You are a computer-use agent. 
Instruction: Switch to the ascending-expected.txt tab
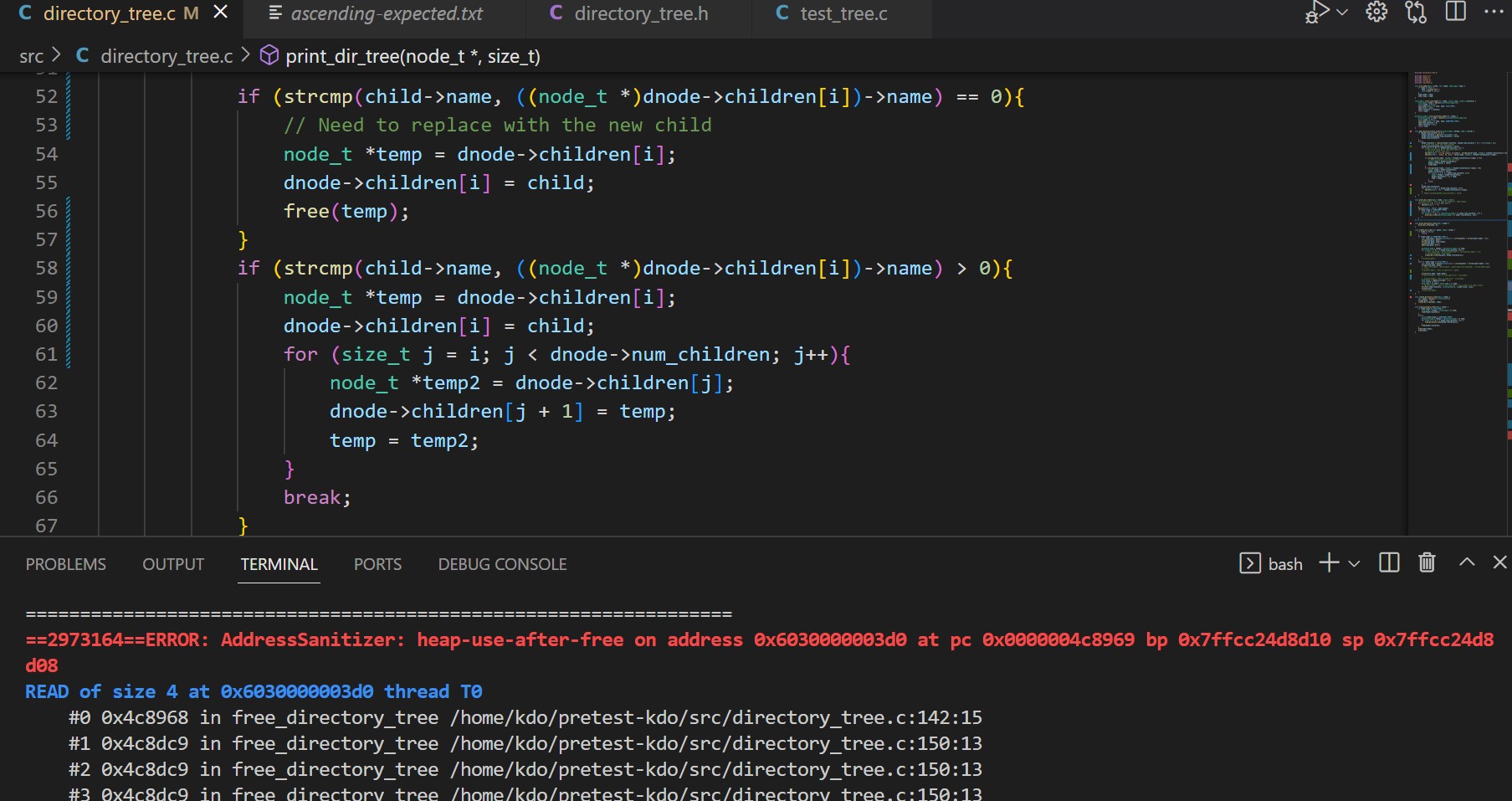click(386, 14)
